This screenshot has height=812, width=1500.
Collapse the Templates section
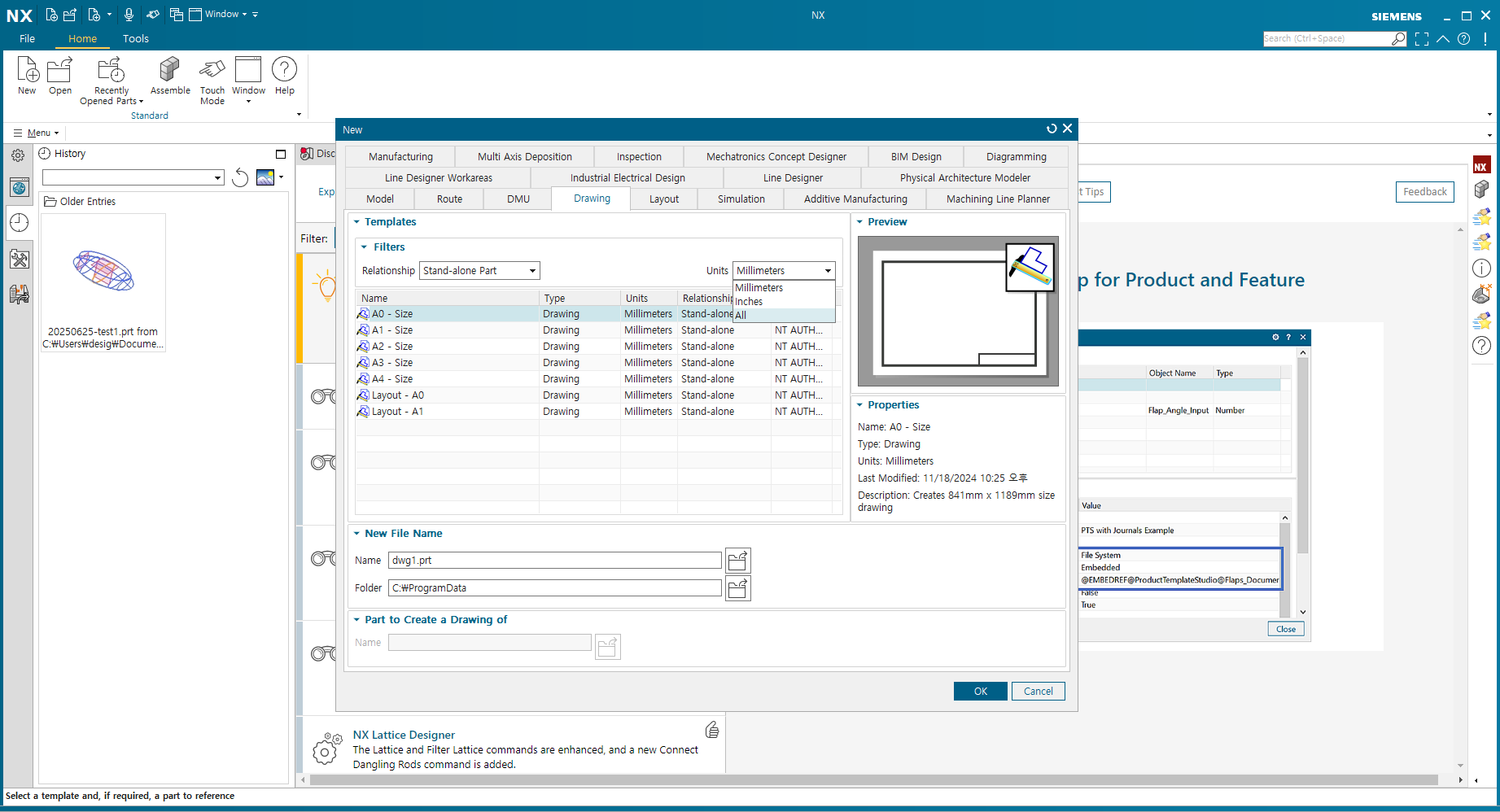(356, 222)
